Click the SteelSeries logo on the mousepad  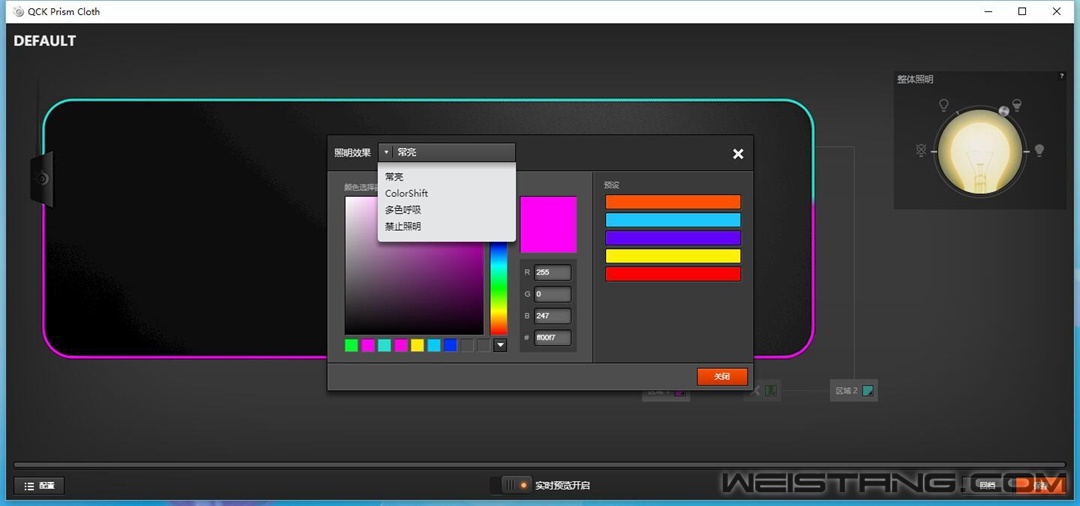pos(42,178)
